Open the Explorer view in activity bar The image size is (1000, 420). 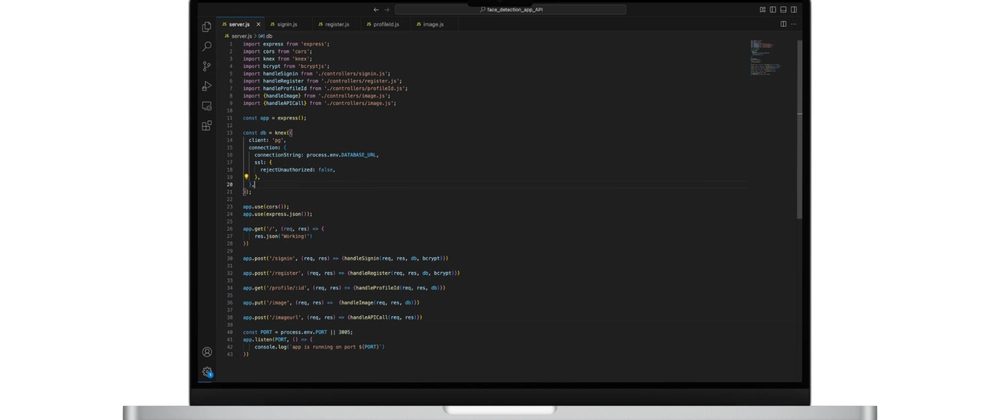[207, 27]
